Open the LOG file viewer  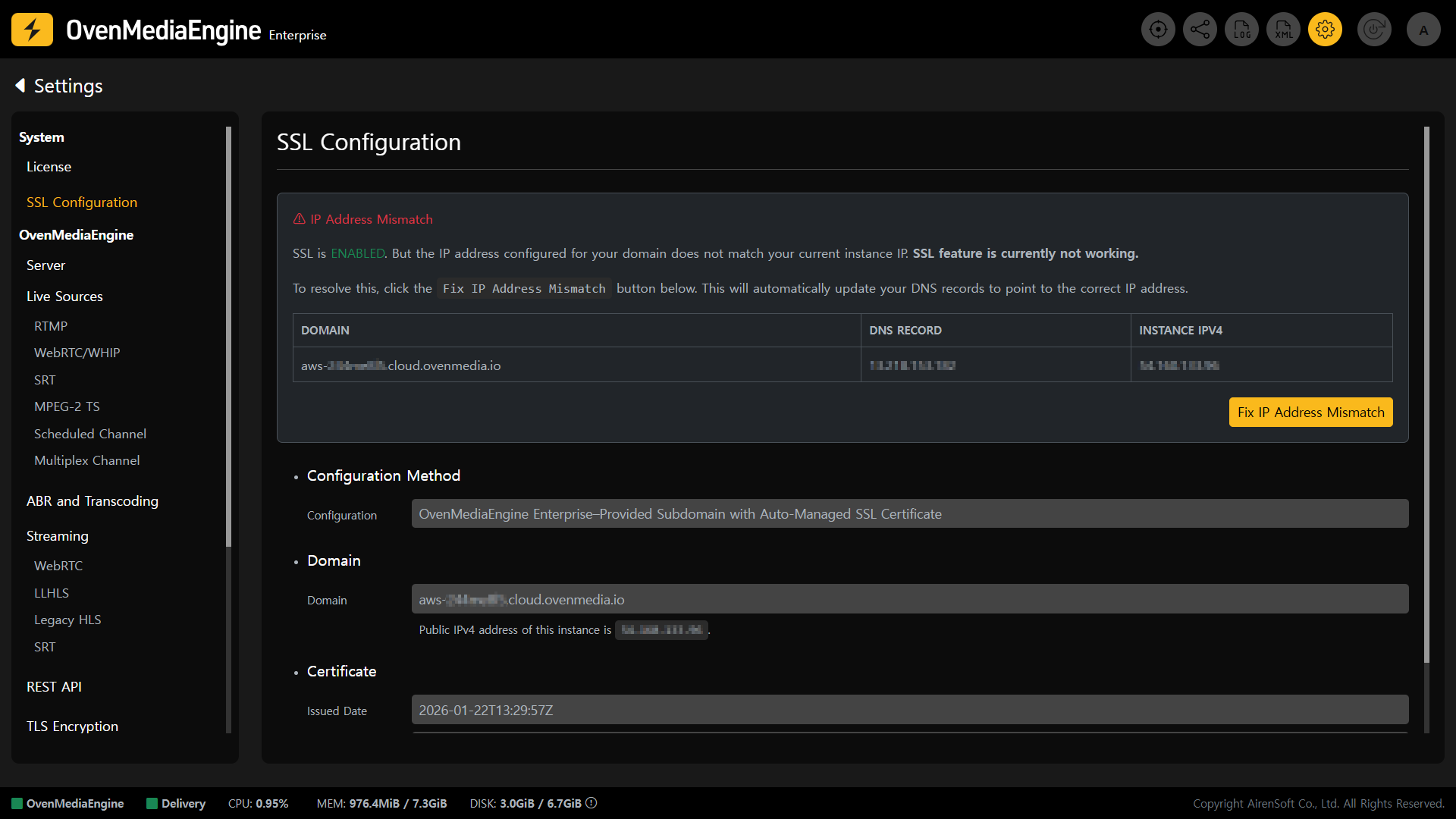click(1241, 30)
